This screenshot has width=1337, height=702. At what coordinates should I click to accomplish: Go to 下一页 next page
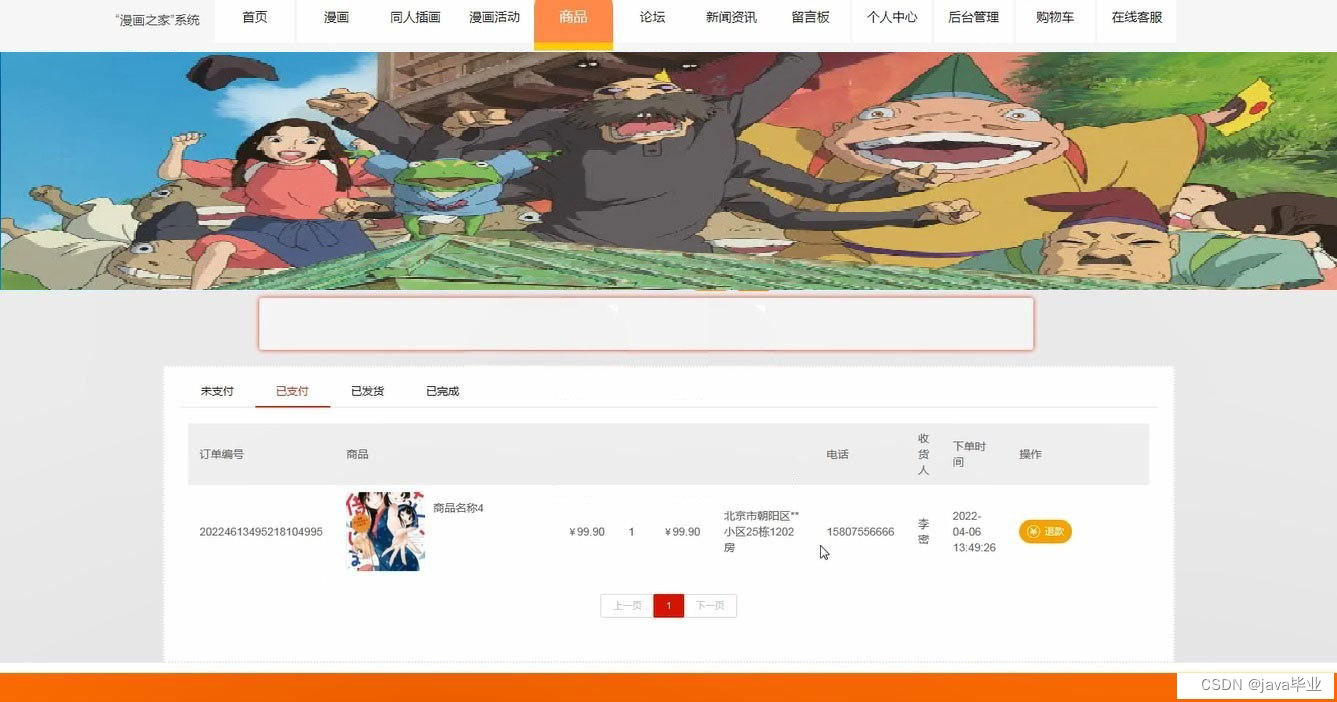click(x=710, y=605)
